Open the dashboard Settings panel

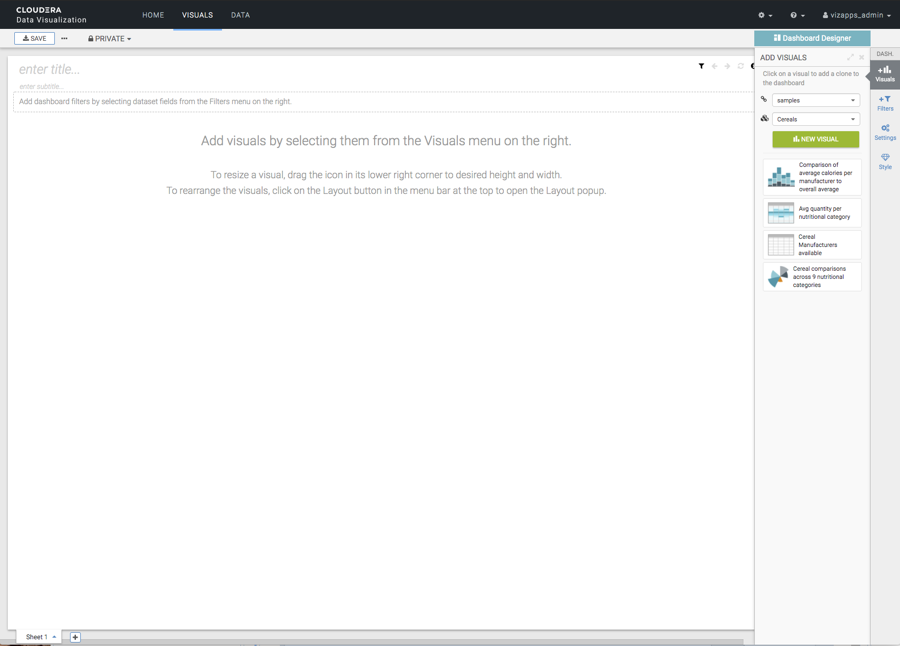click(x=884, y=132)
